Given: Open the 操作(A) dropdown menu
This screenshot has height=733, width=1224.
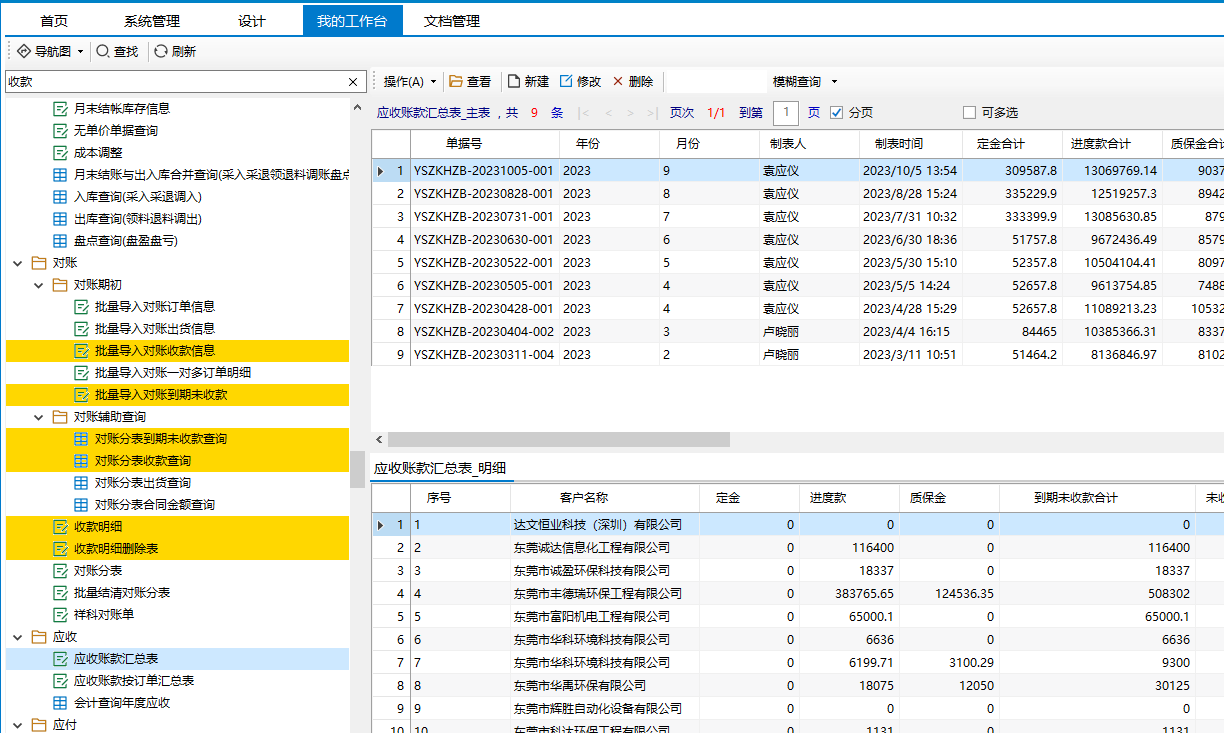Looking at the screenshot, I should click(x=410, y=81).
